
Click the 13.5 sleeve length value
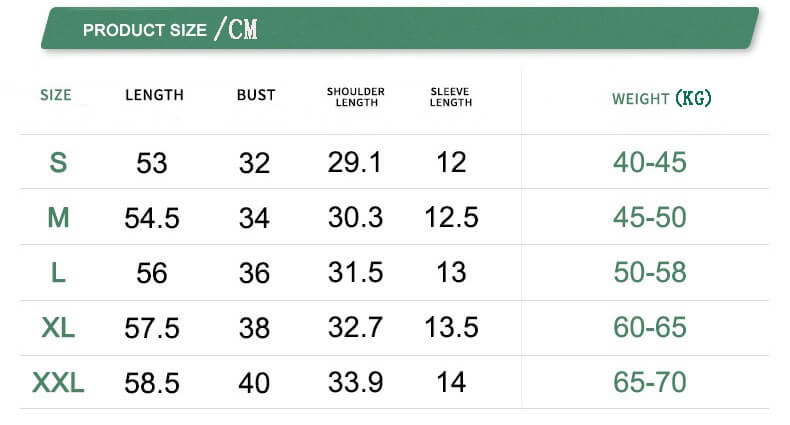(x=450, y=327)
